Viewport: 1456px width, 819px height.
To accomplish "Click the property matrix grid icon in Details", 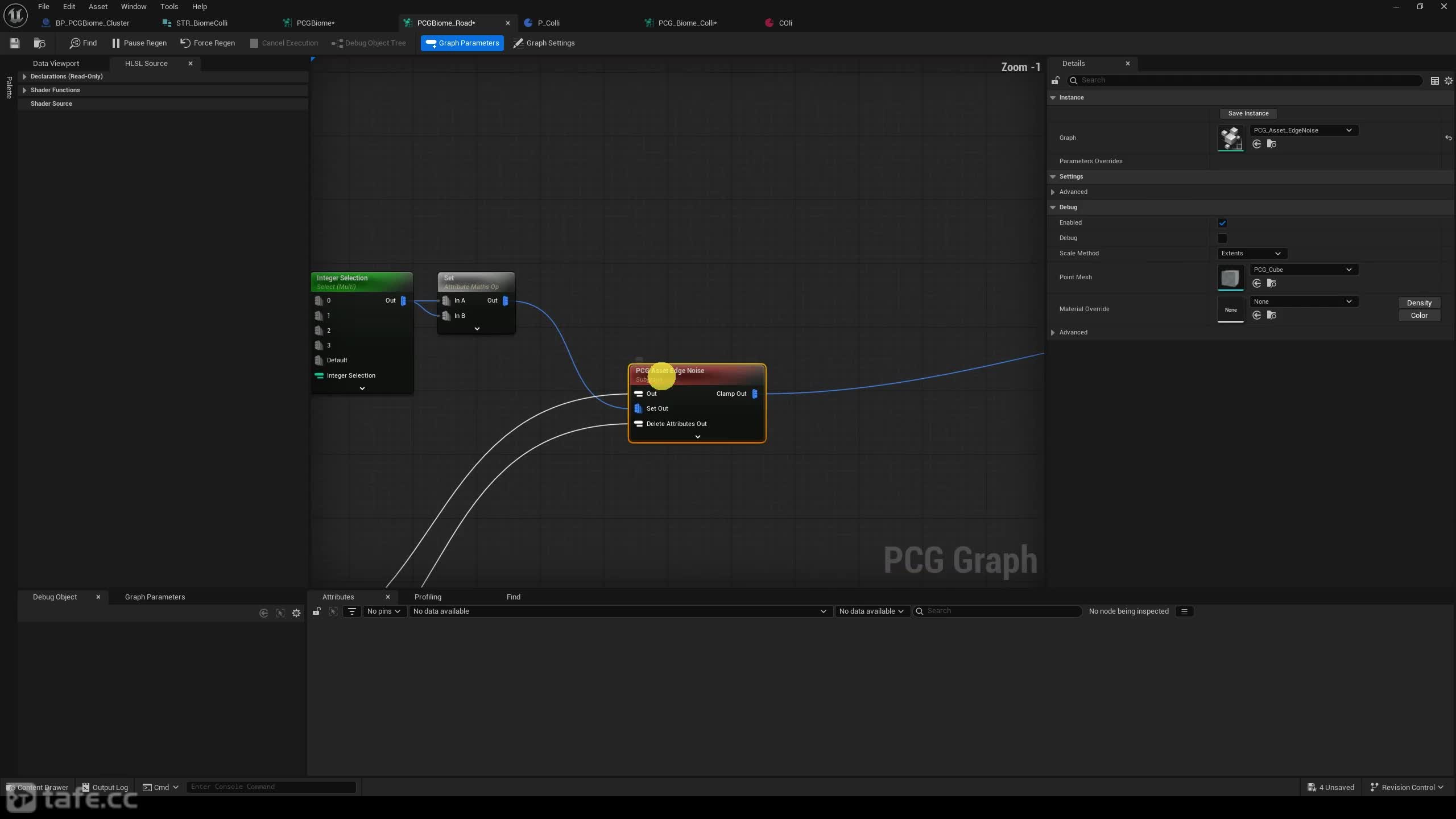I will 1434,81.
